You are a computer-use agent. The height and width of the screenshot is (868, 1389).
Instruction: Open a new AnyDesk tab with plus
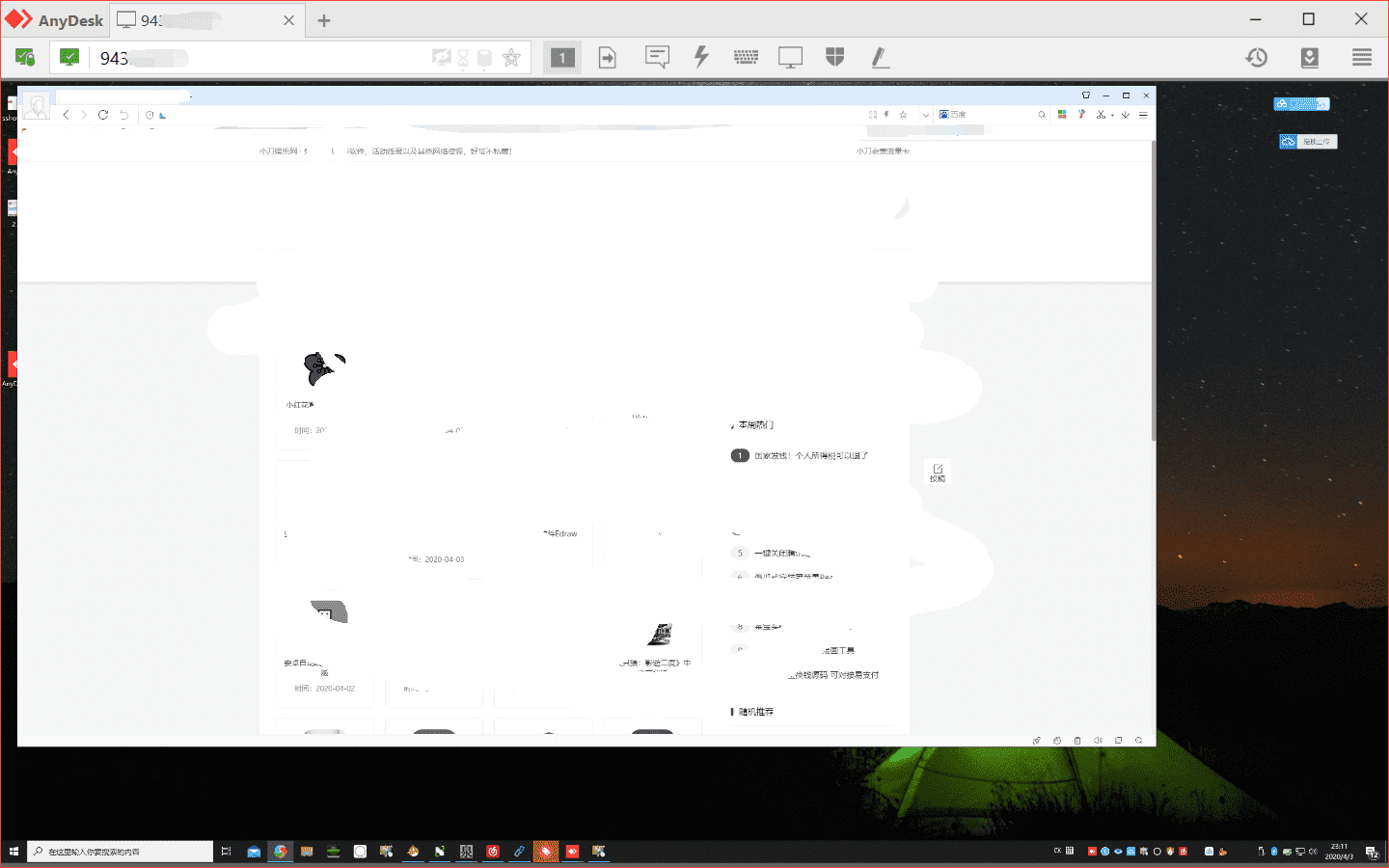pyautogui.click(x=324, y=20)
